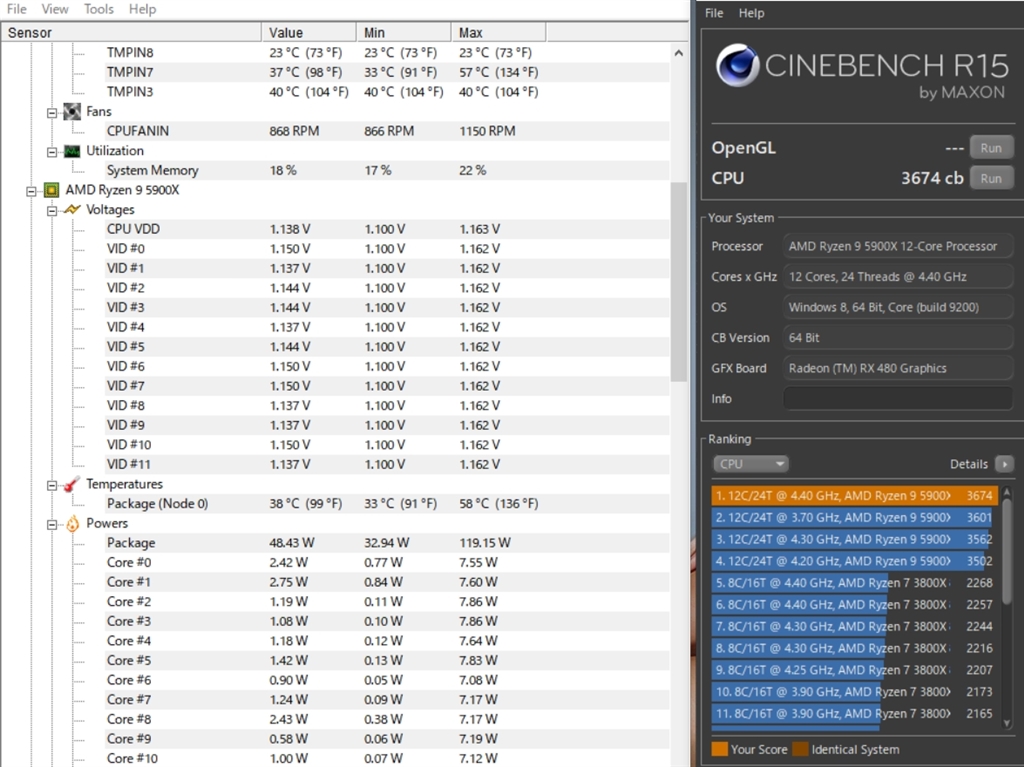Screen dimensions: 1024x767
Task: Click the Fans category fan icon
Action: [72, 112]
